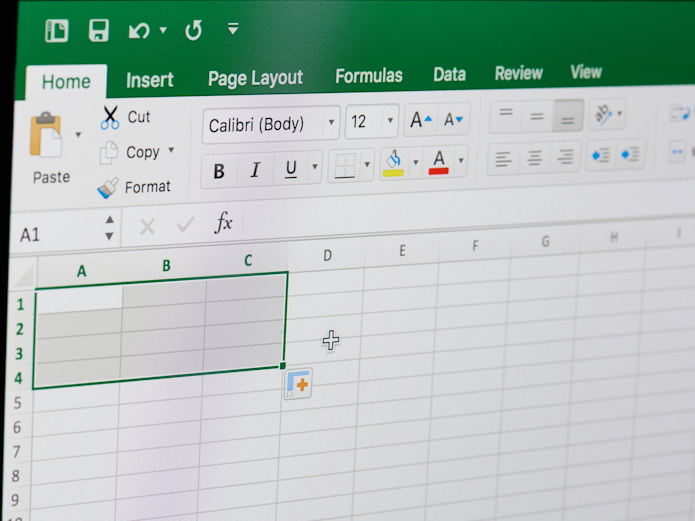Click the Undo arrow icon

point(139,31)
